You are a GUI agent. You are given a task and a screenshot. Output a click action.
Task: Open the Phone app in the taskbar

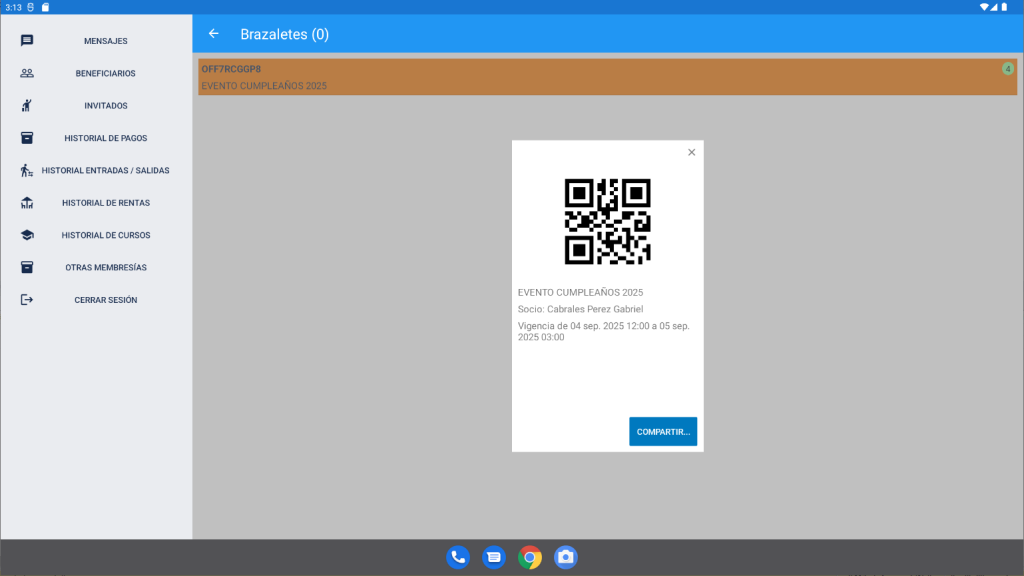(x=458, y=558)
